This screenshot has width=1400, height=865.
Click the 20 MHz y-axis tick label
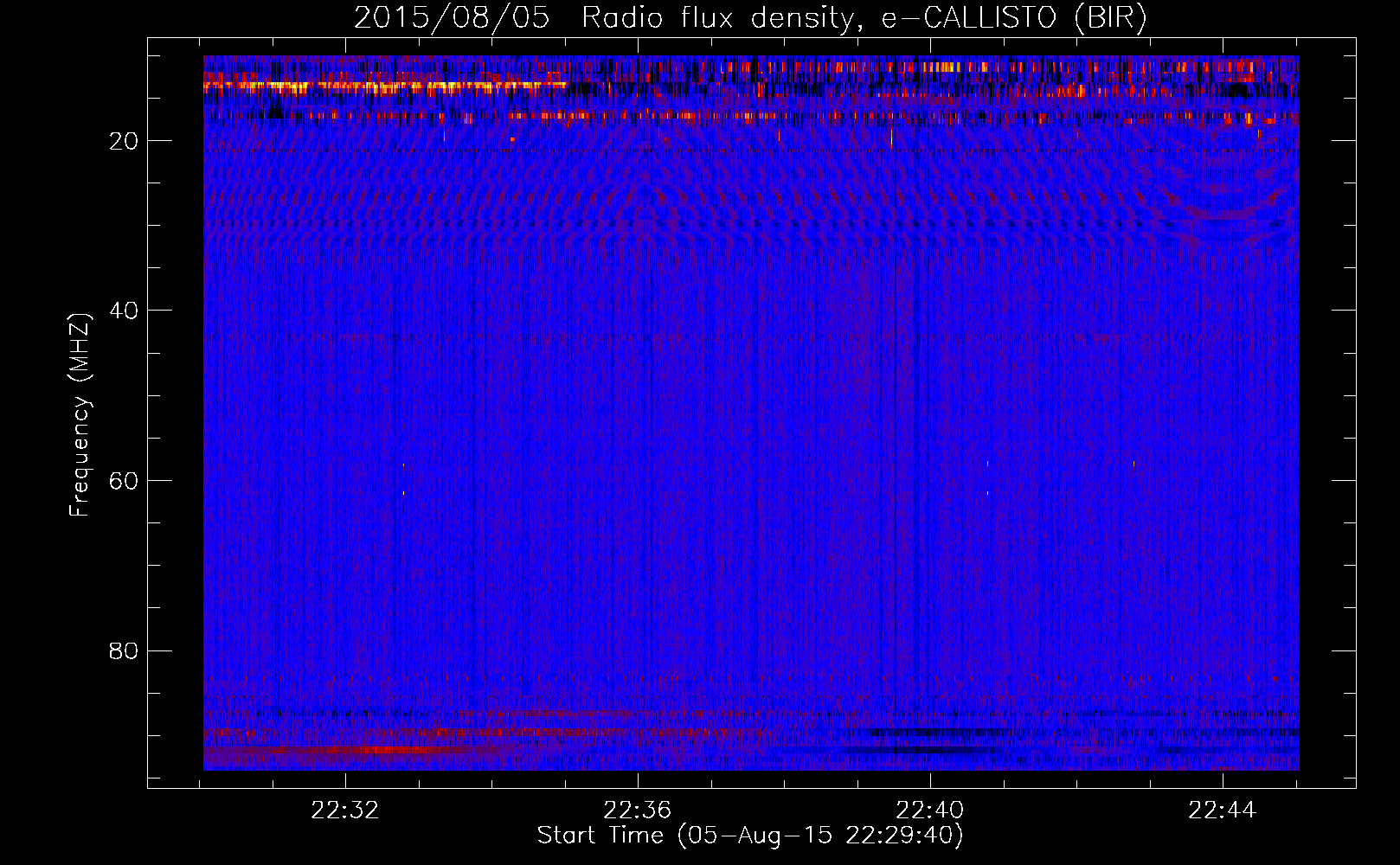pyautogui.click(x=124, y=141)
